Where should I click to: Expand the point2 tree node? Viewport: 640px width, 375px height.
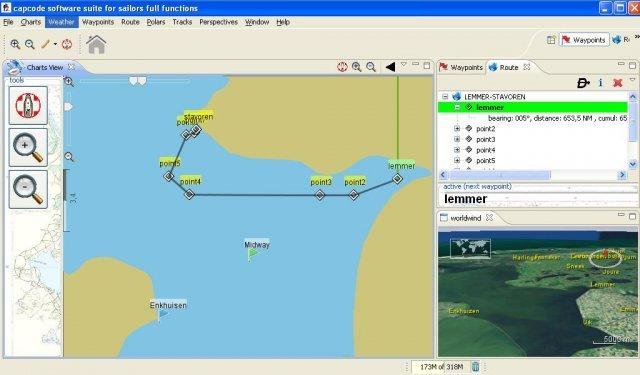click(x=457, y=129)
